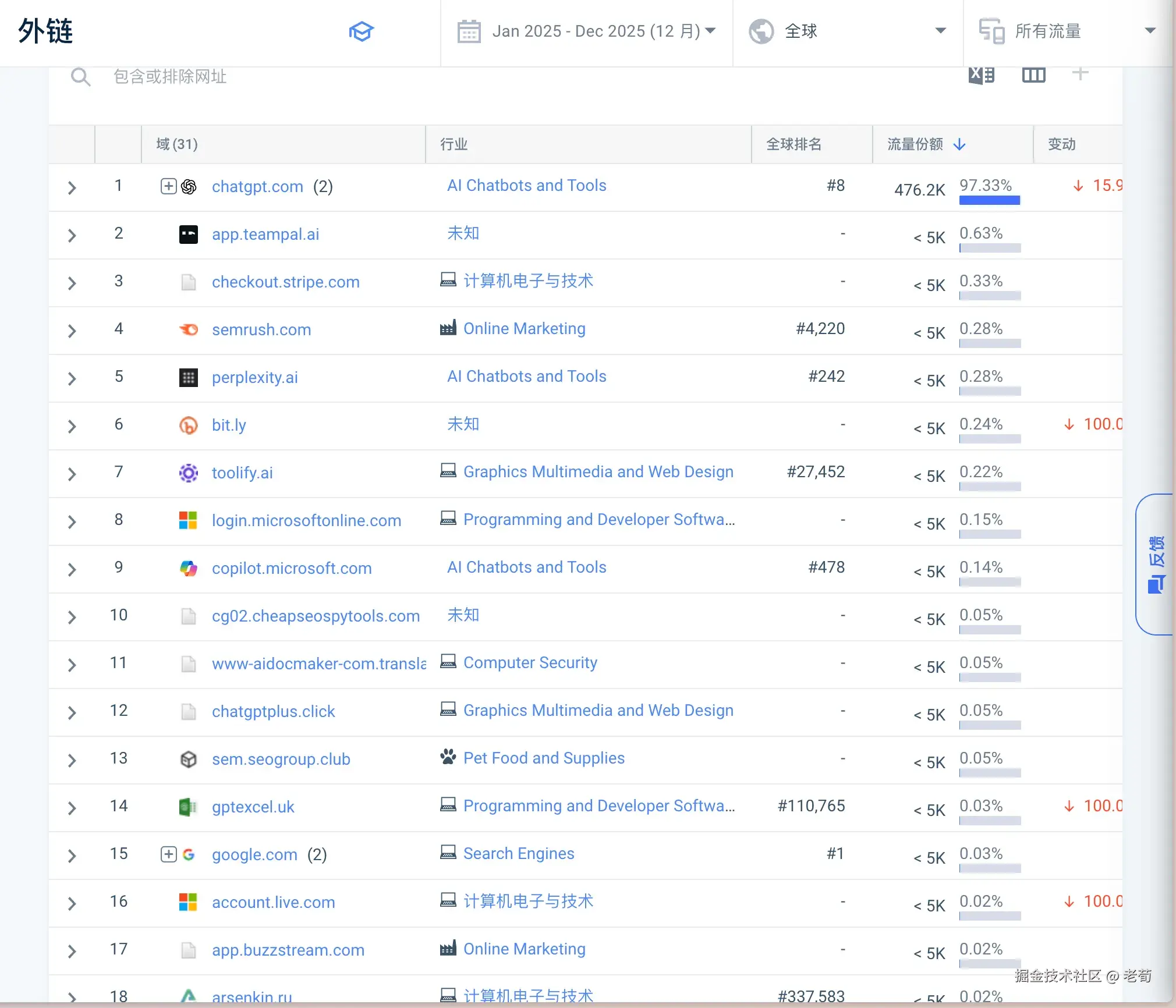Expand the account.live.com row details
The image size is (1176, 1008).
(x=72, y=904)
